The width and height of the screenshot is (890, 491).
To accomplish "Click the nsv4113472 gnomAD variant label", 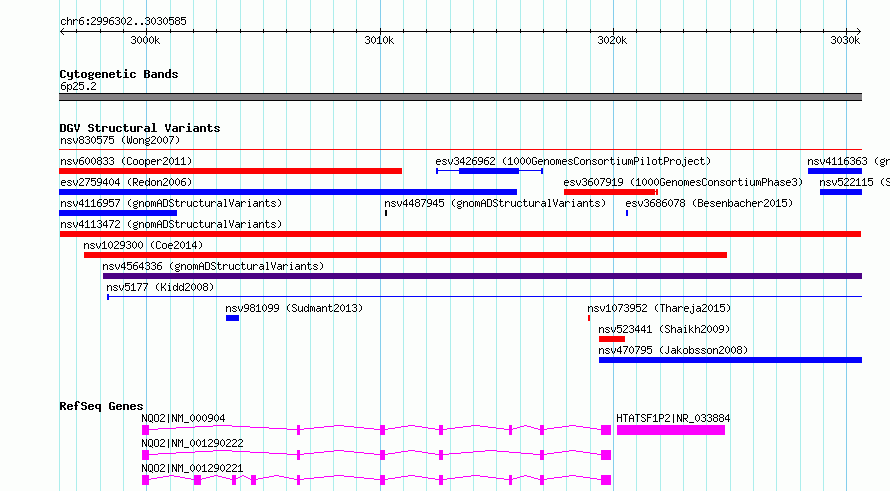I will [x=171, y=224].
